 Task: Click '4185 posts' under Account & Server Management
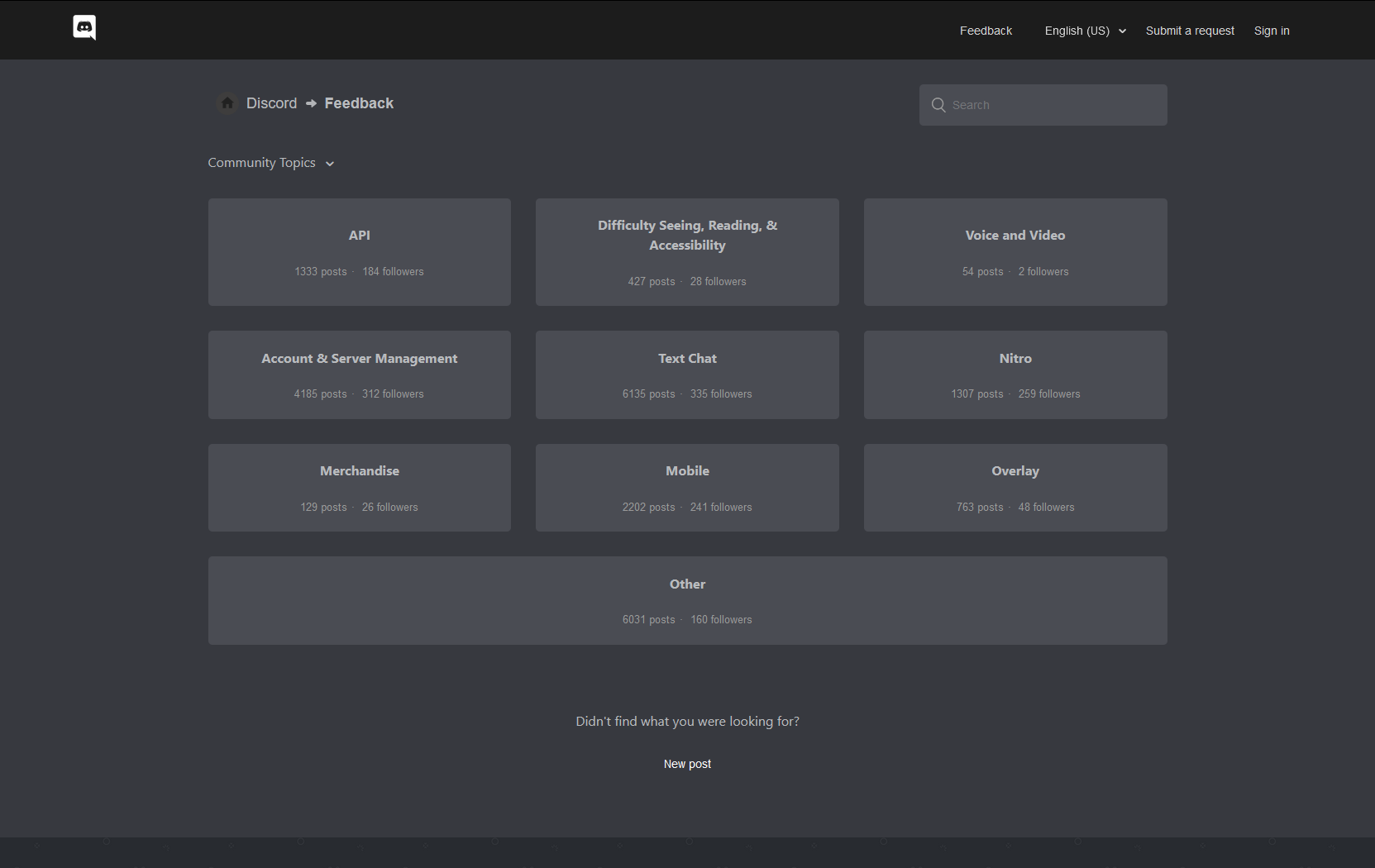pyautogui.click(x=320, y=393)
